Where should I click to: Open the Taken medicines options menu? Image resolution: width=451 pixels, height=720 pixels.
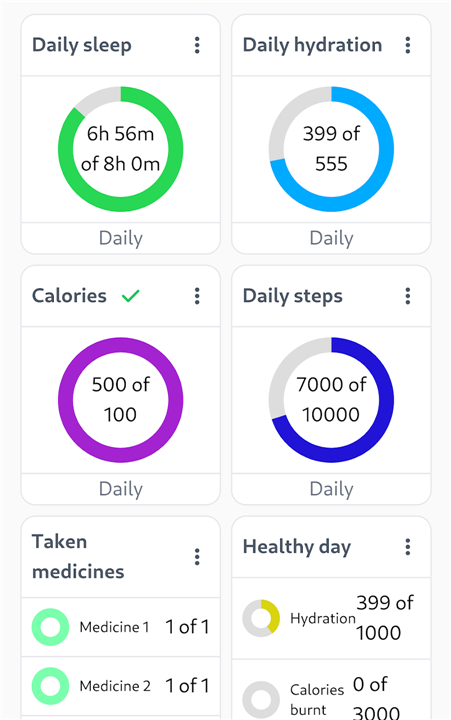(x=197, y=557)
